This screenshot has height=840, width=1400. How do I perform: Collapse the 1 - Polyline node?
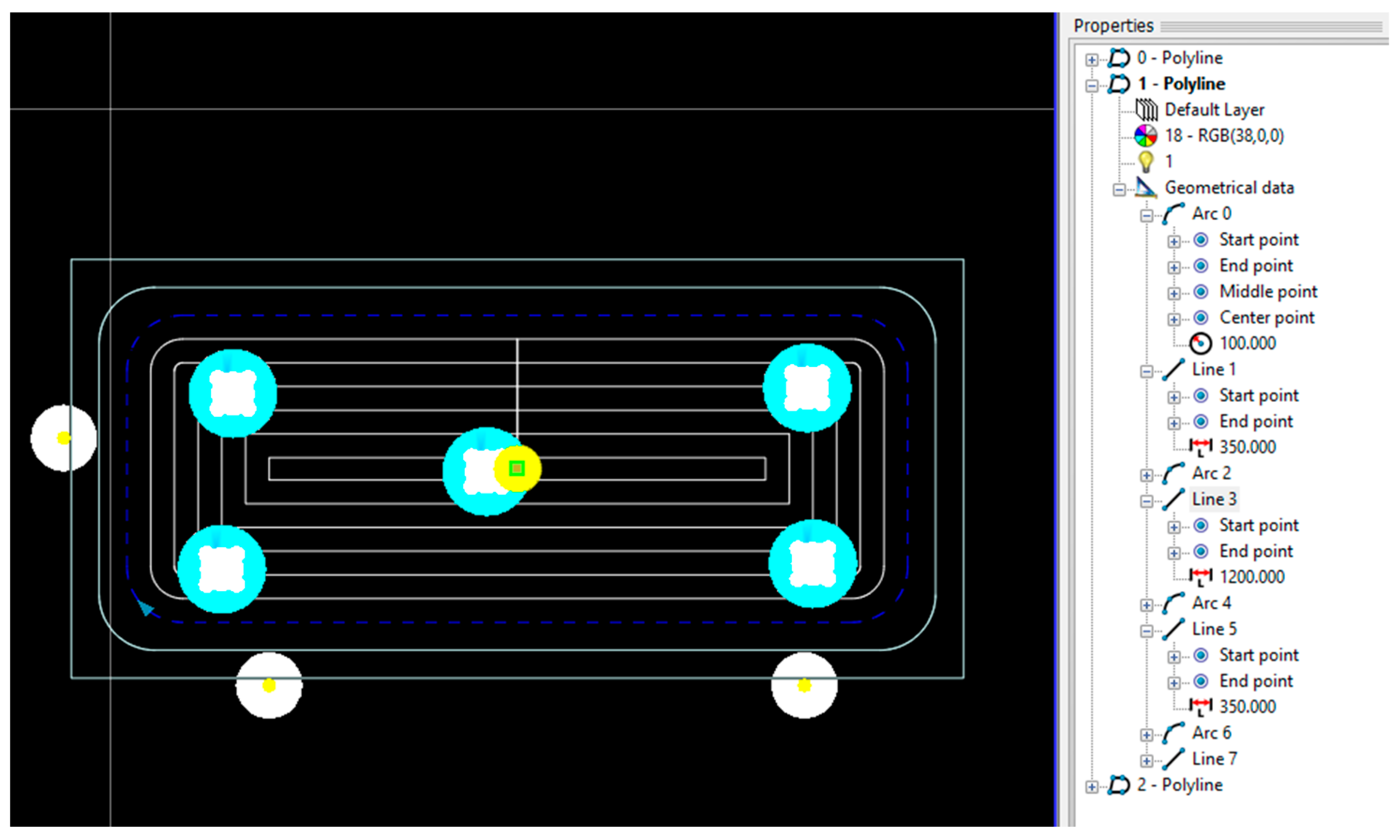pyautogui.click(x=1092, y=86)
